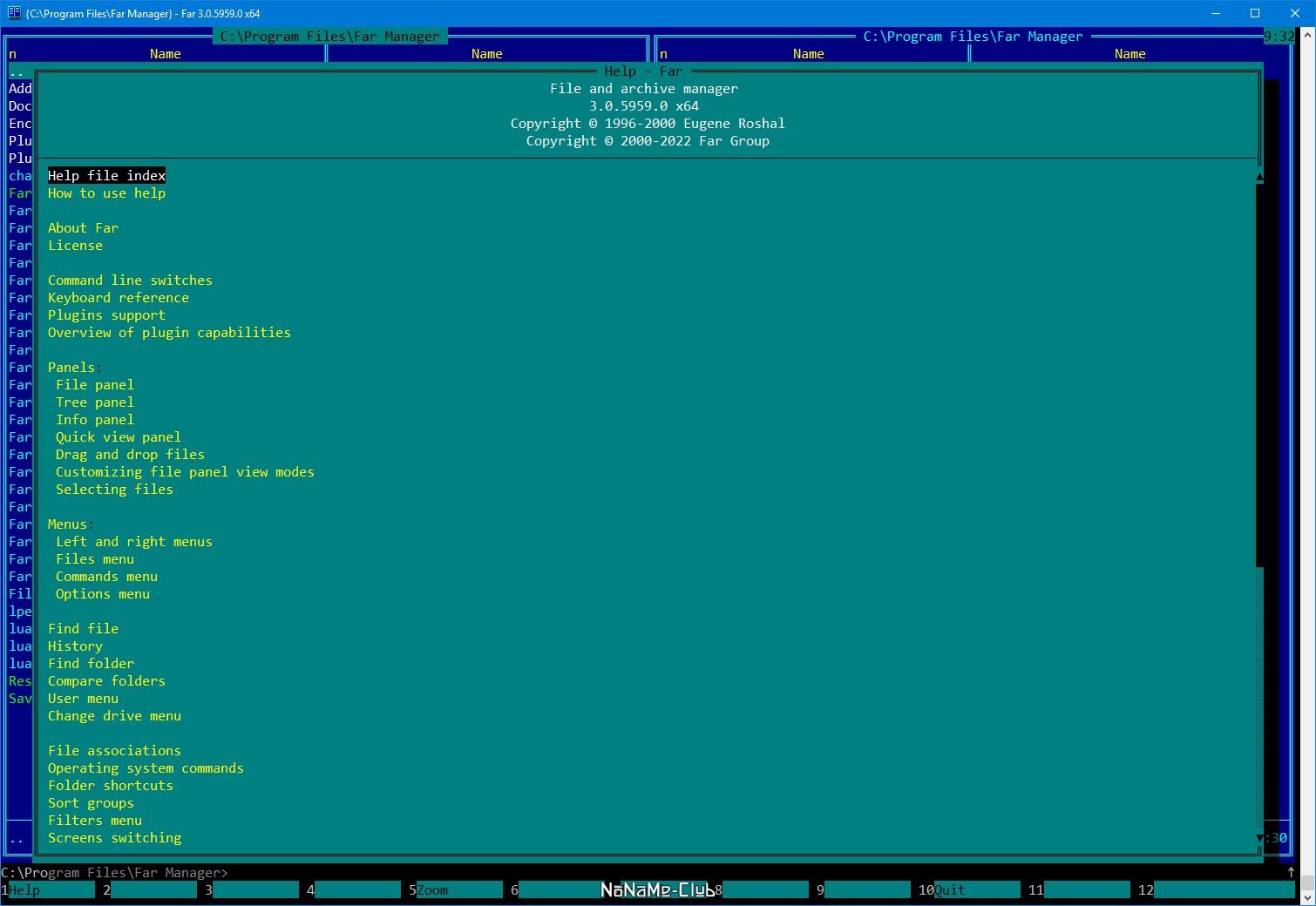Maximize the Far Manager window

pos(1255,13)
